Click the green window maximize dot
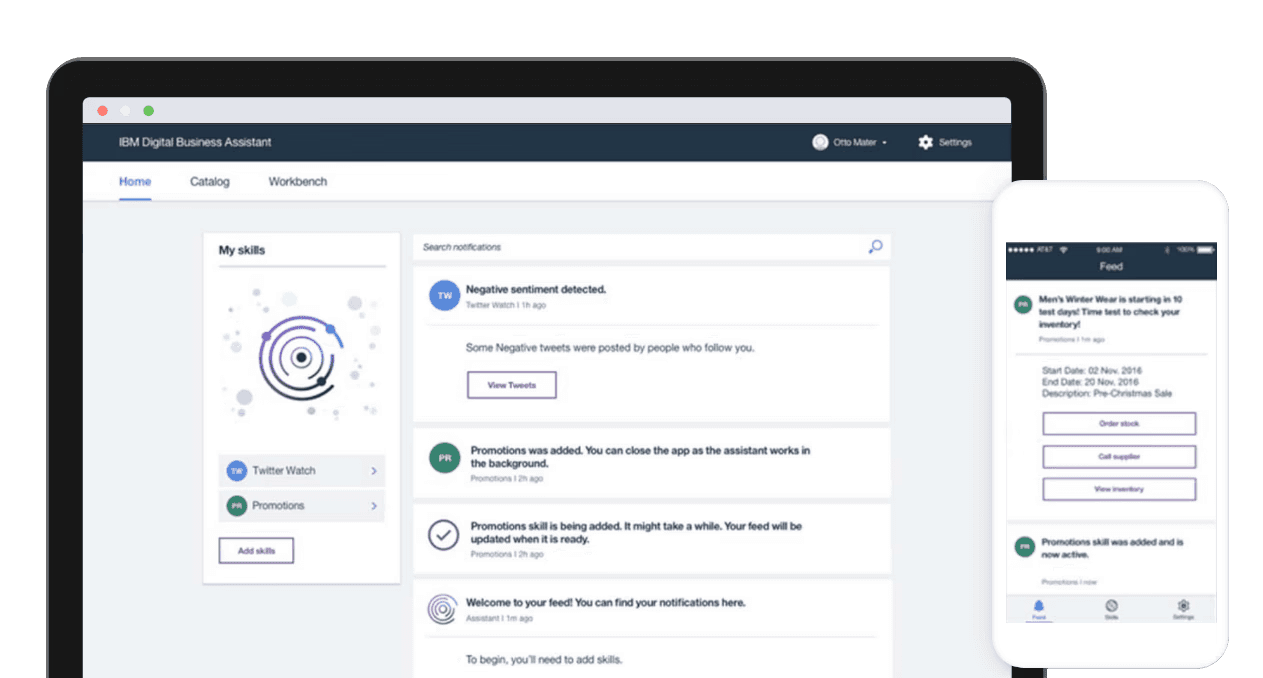The height and width of the screenshot is (678, 1263). 149,111
